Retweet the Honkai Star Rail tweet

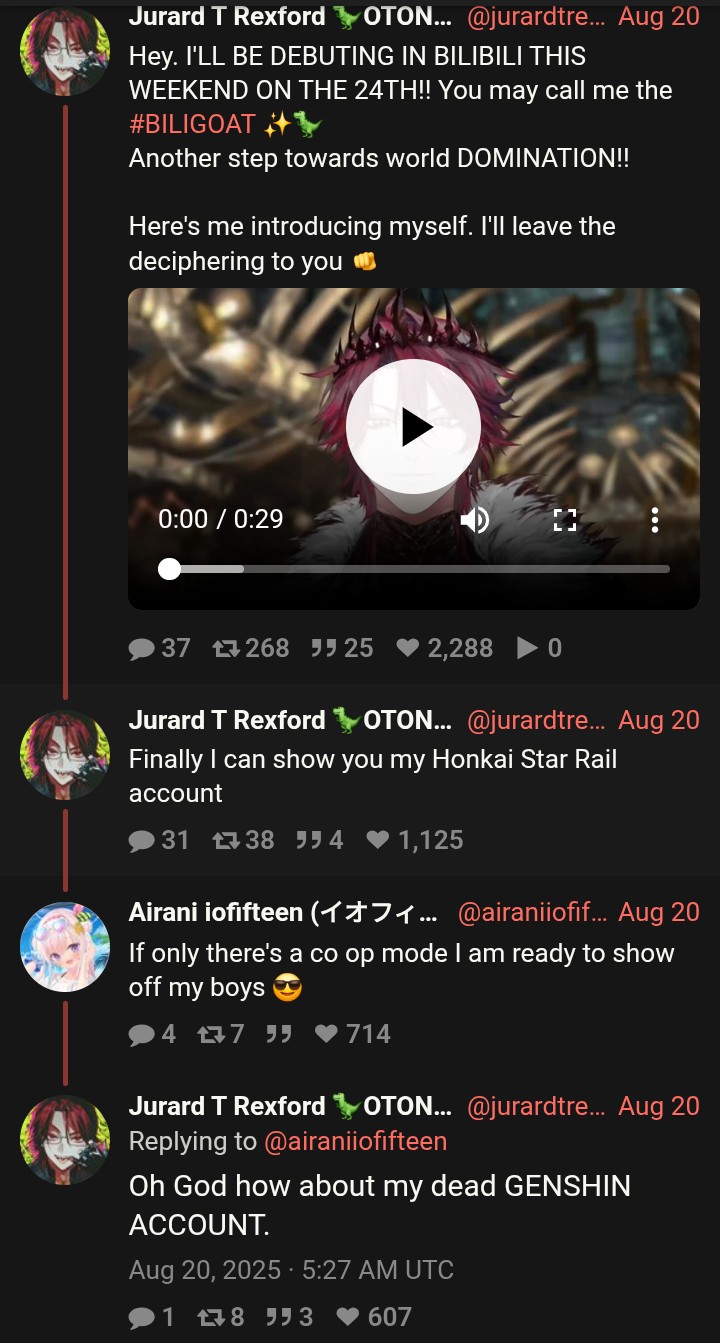[x=226, y=841]
